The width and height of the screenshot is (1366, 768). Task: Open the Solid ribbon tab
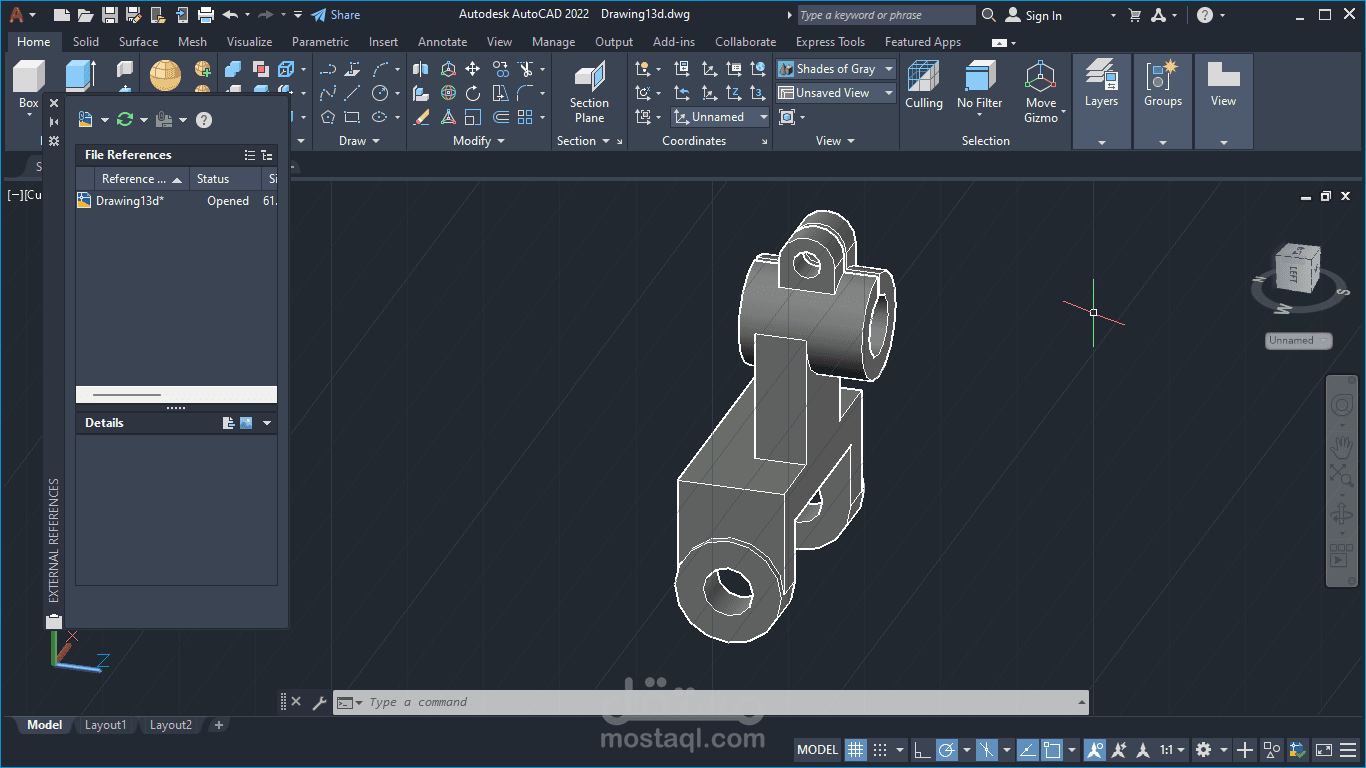coord(86,42)
